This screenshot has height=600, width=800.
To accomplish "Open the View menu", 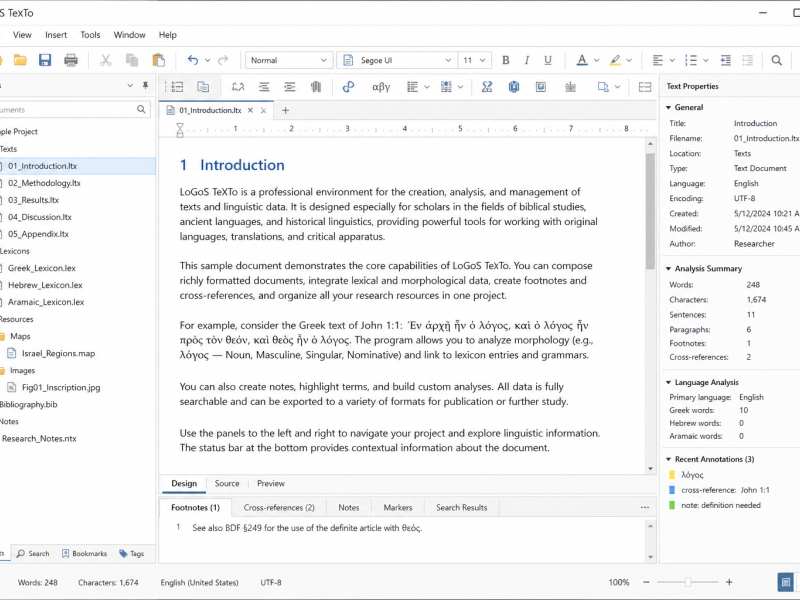I will 22,35.
